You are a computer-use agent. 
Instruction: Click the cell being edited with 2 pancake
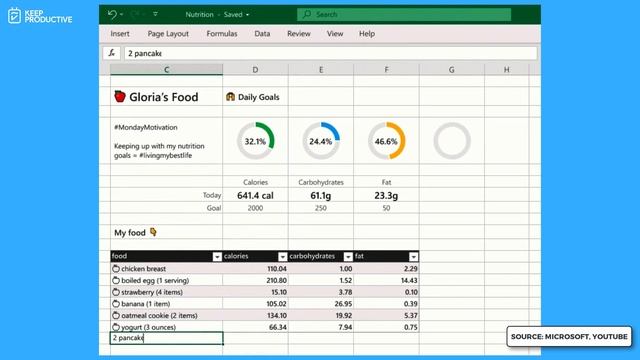pyautogui.click(x=167, y=338)
